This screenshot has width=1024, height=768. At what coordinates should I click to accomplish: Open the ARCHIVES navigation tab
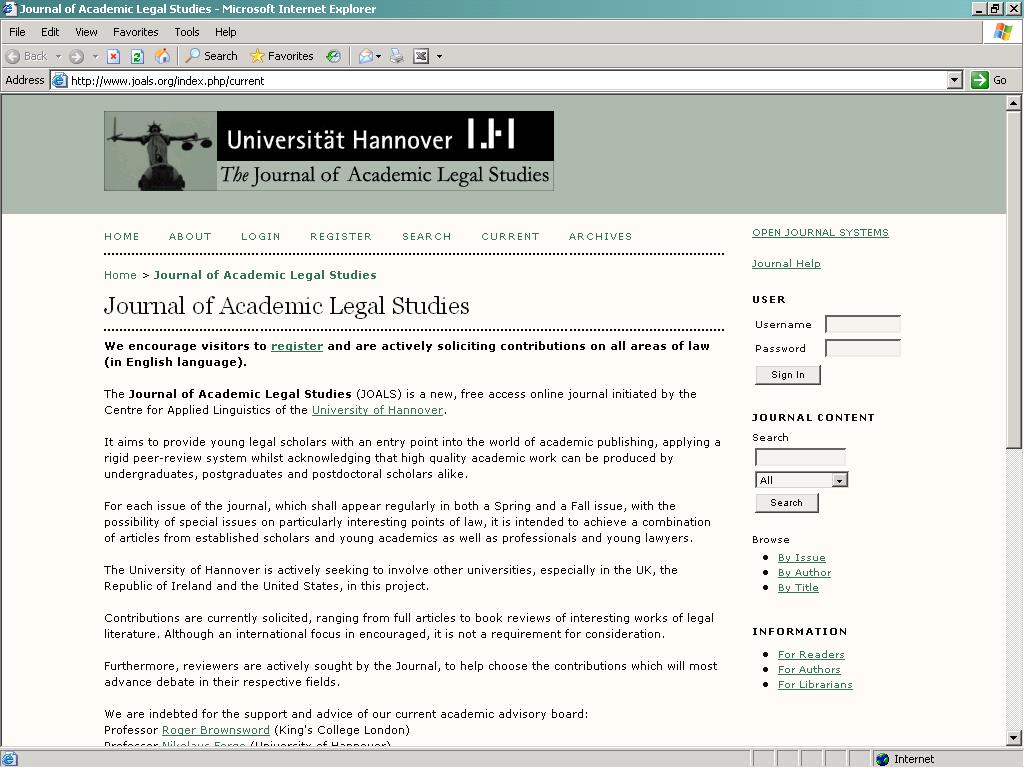pyautogui.click(x=600, y=236)
